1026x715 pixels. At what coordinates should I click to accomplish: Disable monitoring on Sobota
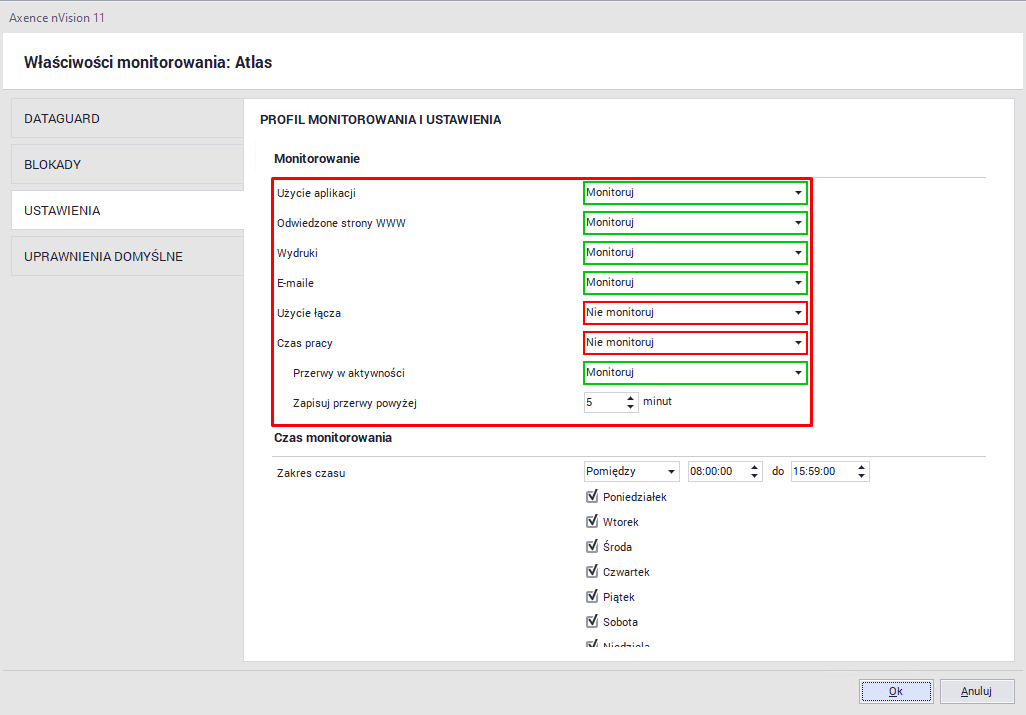[591, 621]
